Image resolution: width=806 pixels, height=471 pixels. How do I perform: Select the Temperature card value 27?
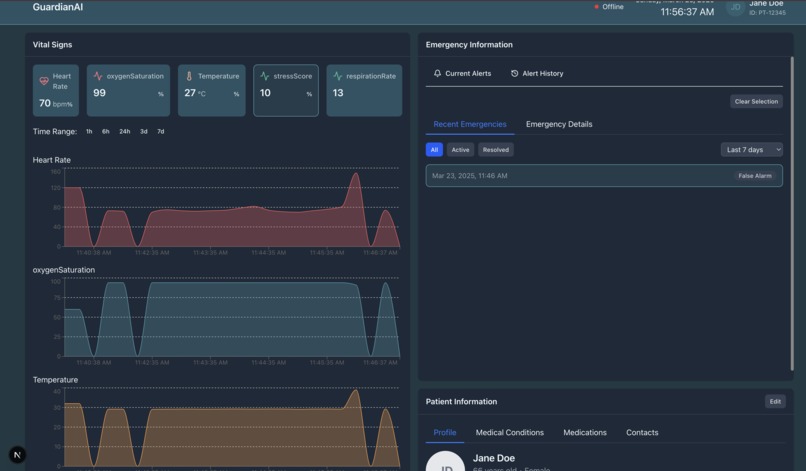pos(190,93)
